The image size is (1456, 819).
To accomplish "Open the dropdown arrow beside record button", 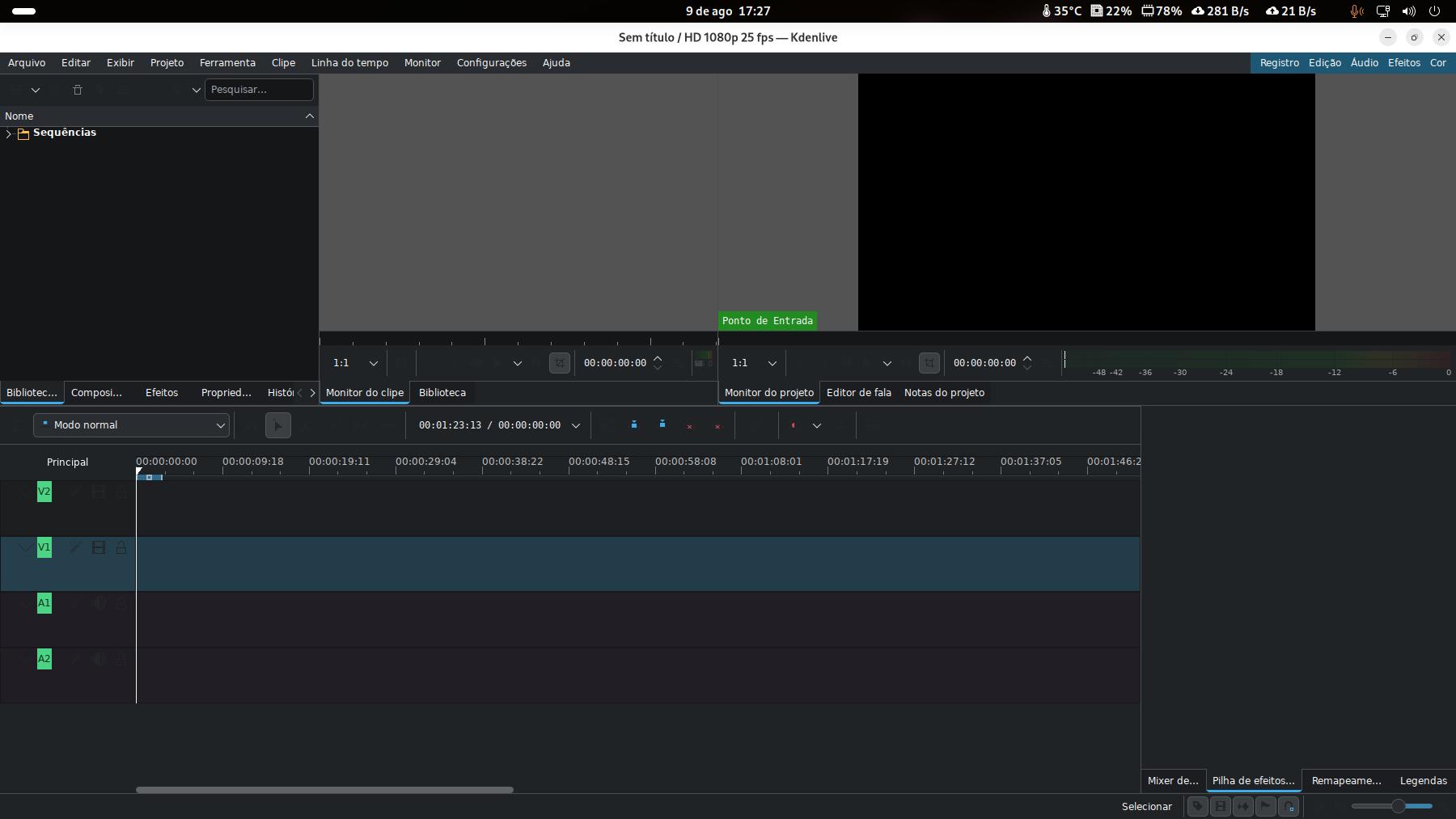I will click(817, 425).
